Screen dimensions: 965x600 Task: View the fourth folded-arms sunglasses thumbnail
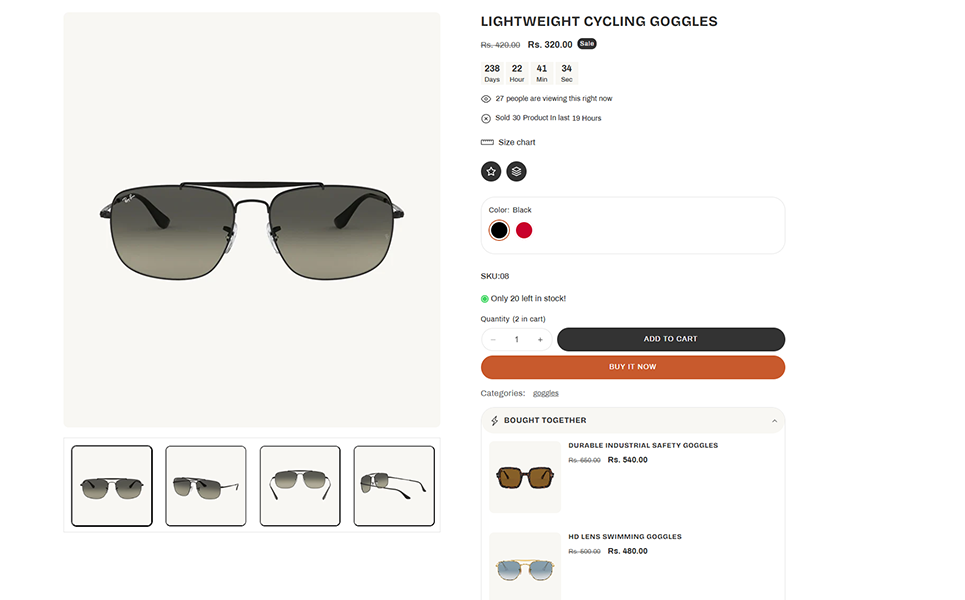point(394,486)
